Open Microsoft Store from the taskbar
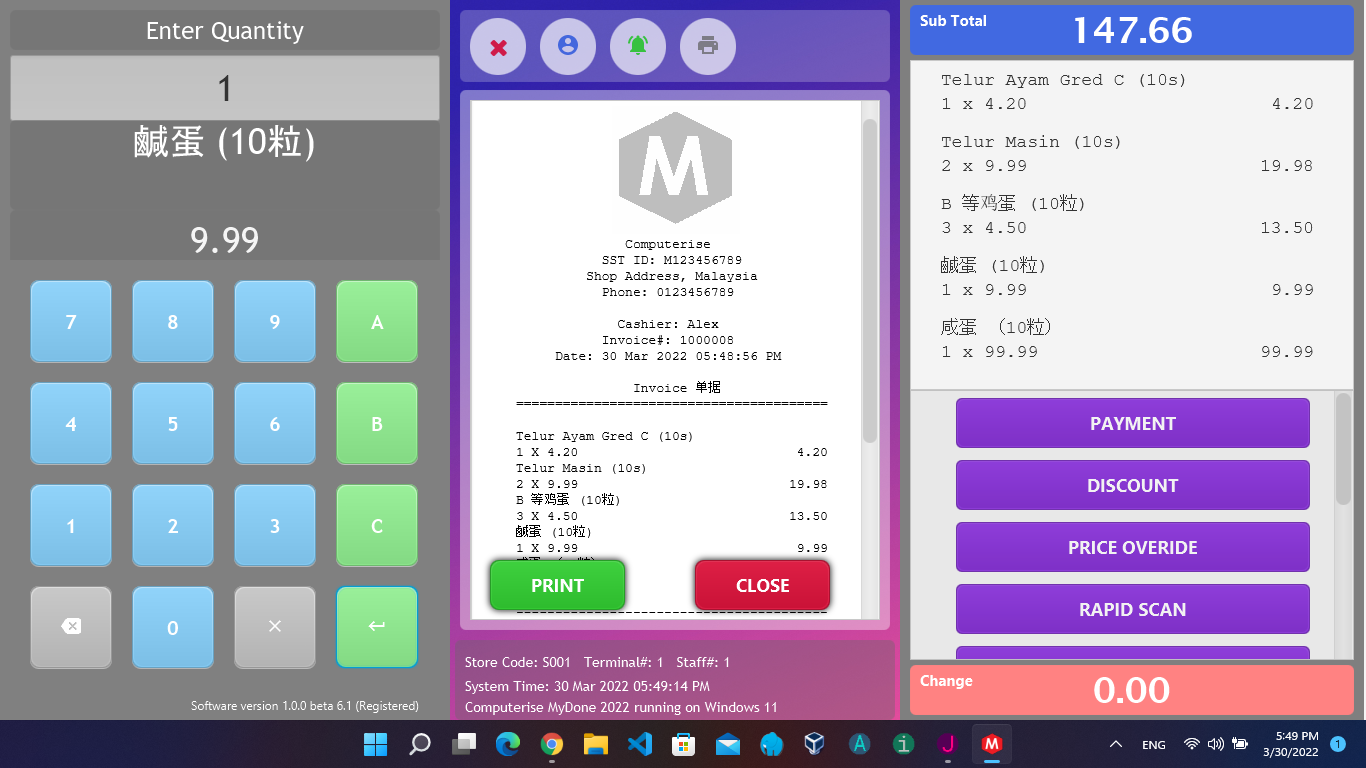This screenshot has height=768, width=1366. point(684,744)
